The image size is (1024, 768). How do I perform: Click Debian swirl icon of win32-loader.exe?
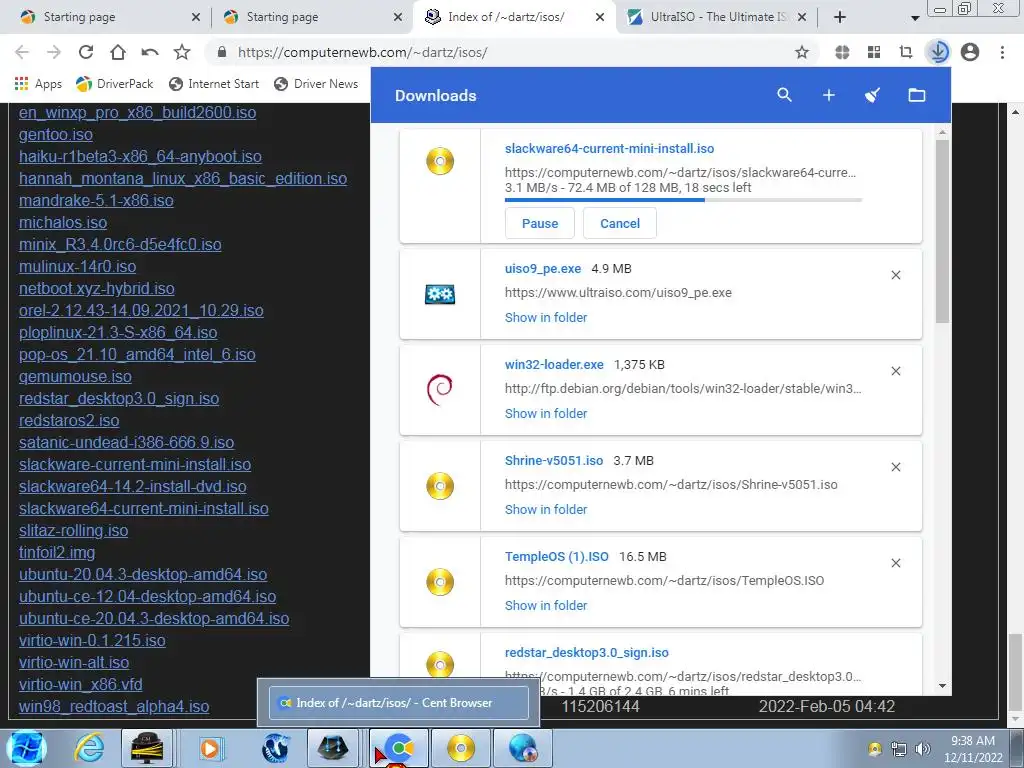pos(440,389)
